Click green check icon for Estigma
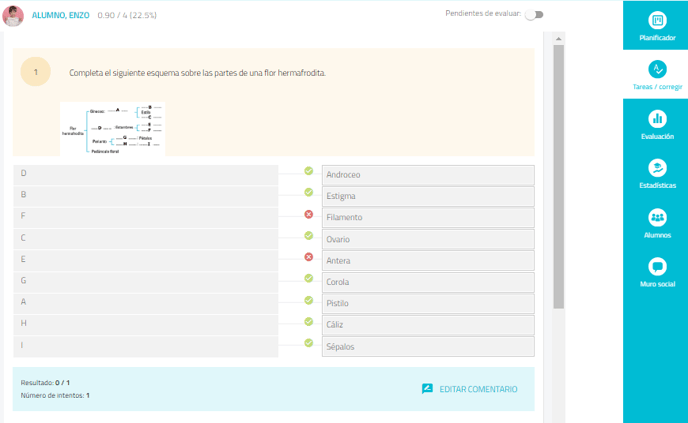Image resolution: width=688 pixels, height=423 pixels. [x=309, y=192]
